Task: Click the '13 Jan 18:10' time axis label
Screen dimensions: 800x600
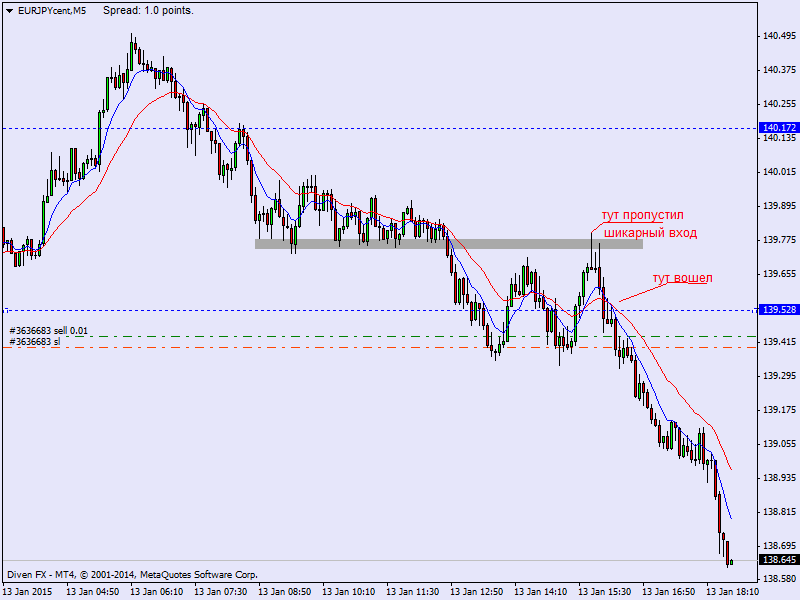Action: pyautogui.click(x=732, y=592)
